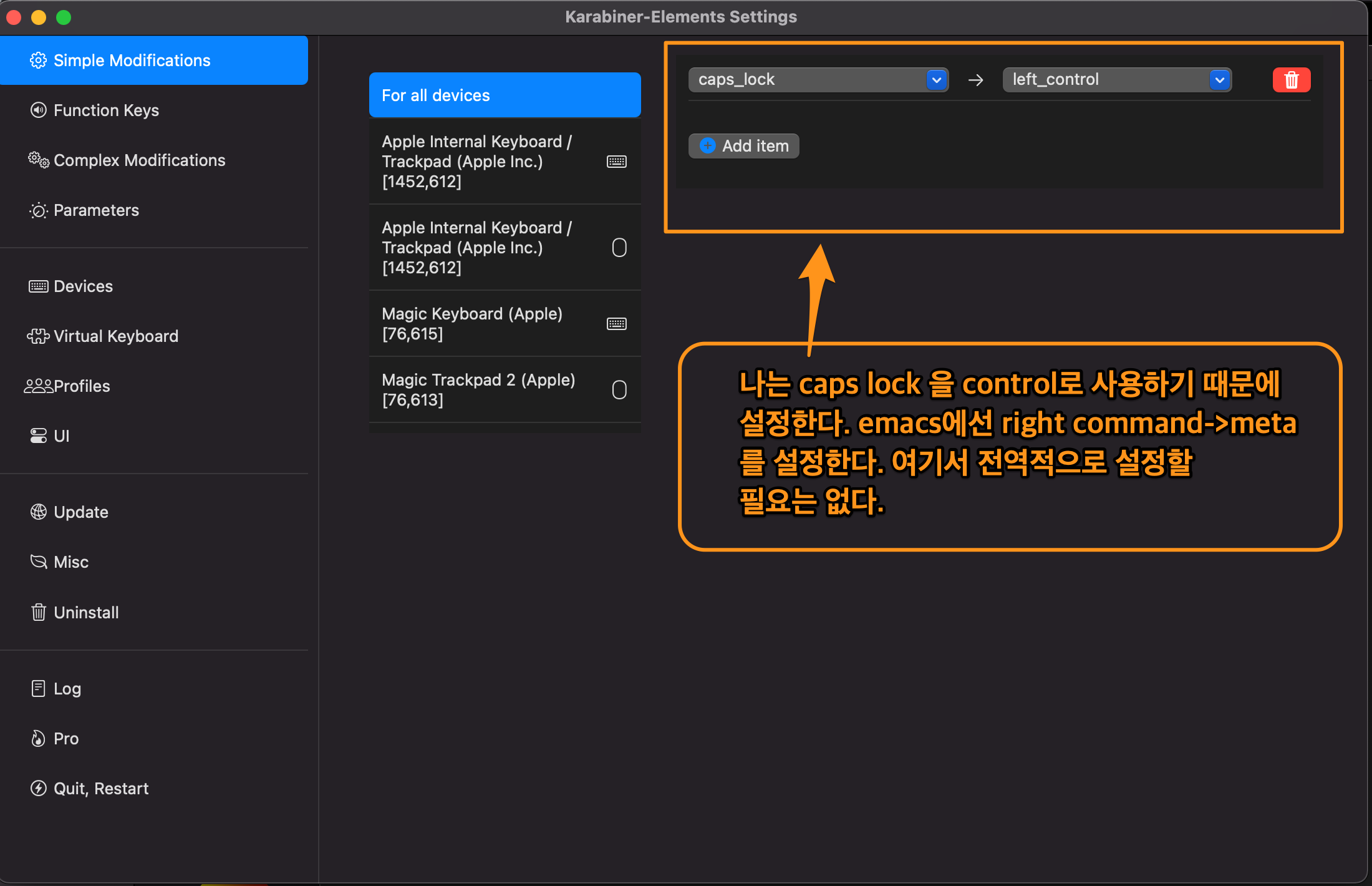Open the Quit, Restart page
Image resolution: width=1372 pixels, height=886 pixels.
[x=101, y=789]
